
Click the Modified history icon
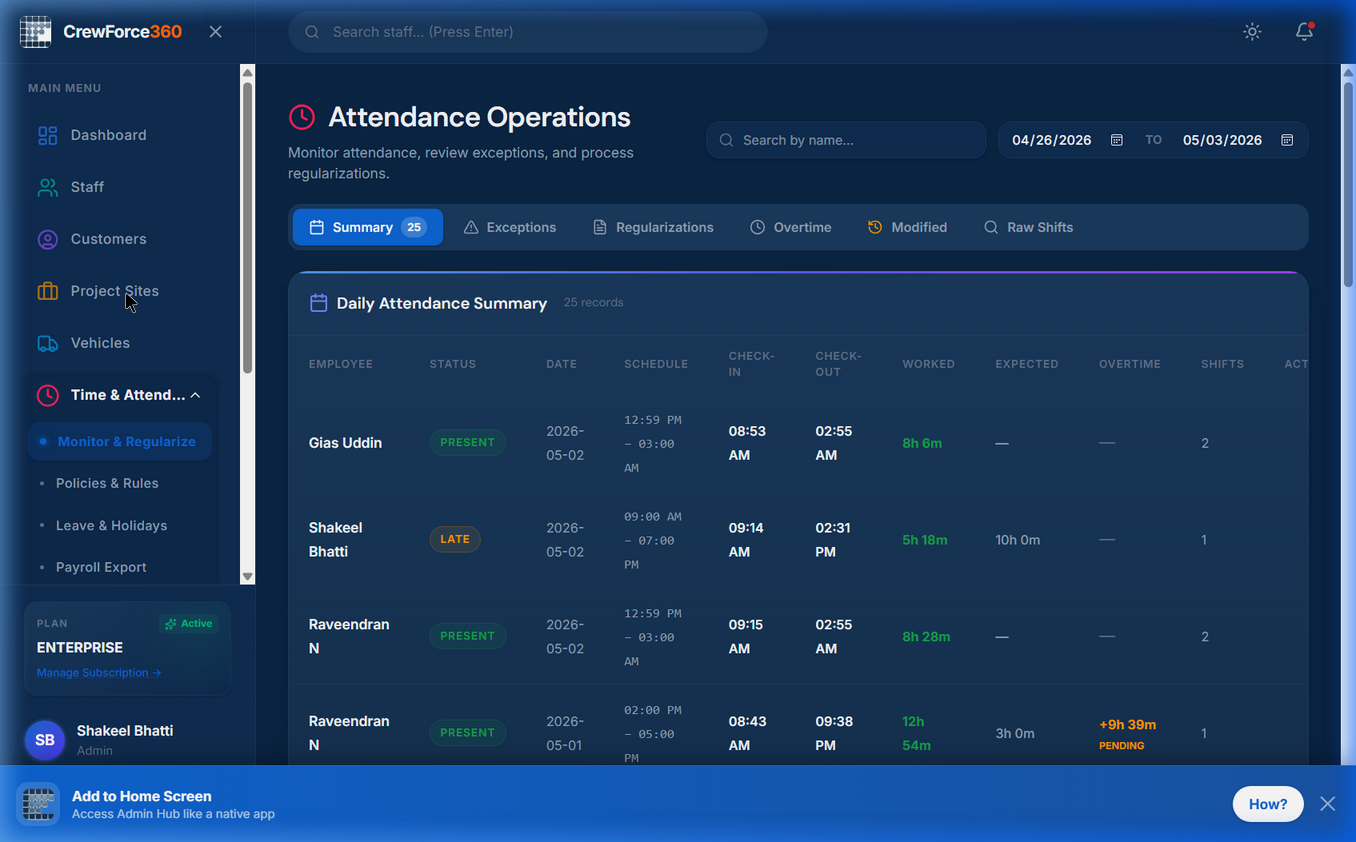click(x=875, y=227)
